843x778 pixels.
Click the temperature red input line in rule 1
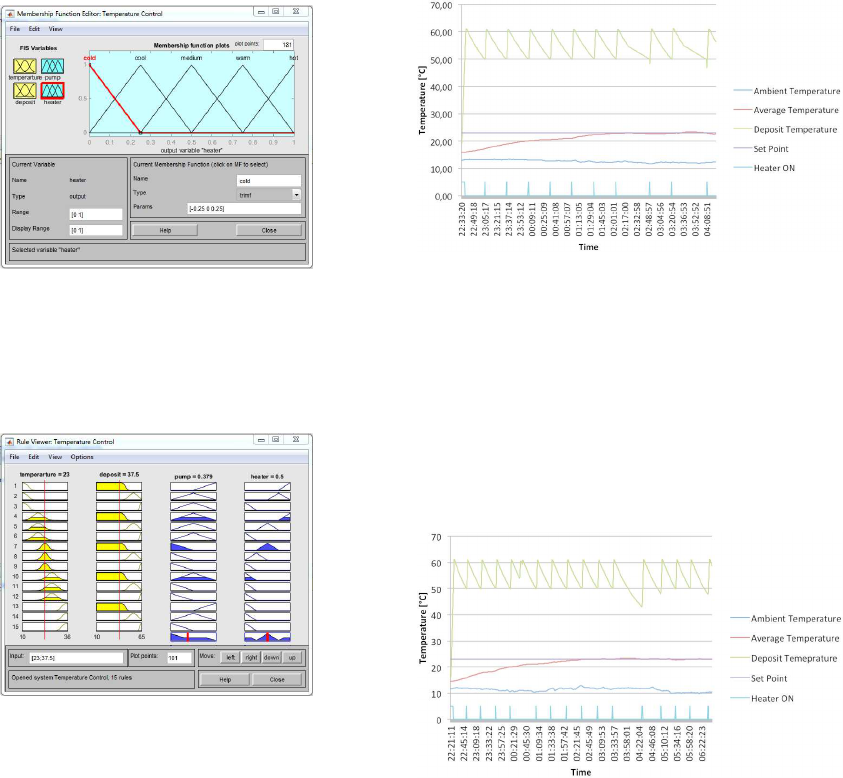point(44,486)
